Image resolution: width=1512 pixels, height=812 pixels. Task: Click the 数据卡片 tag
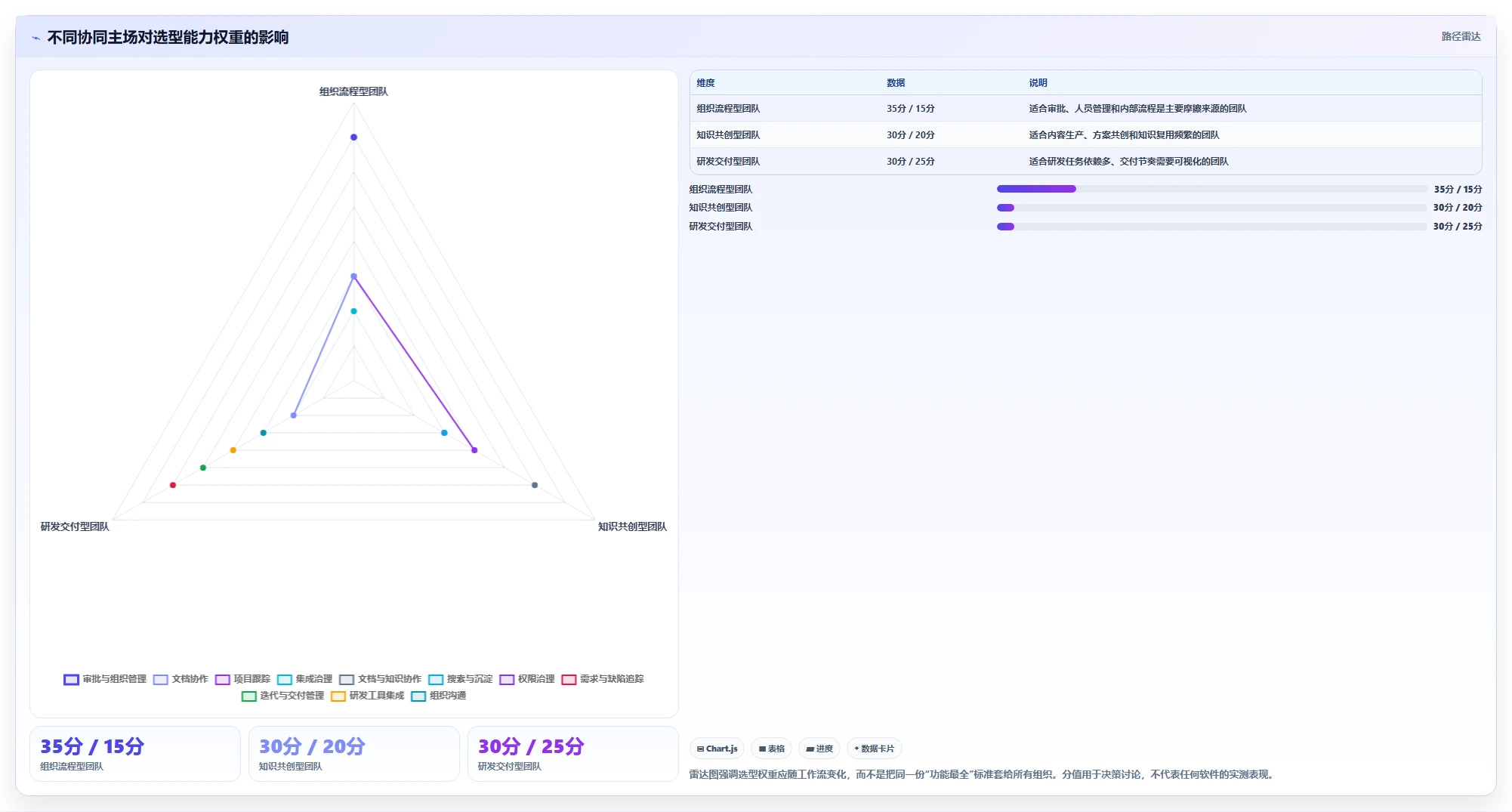click(x=875, y=749)
